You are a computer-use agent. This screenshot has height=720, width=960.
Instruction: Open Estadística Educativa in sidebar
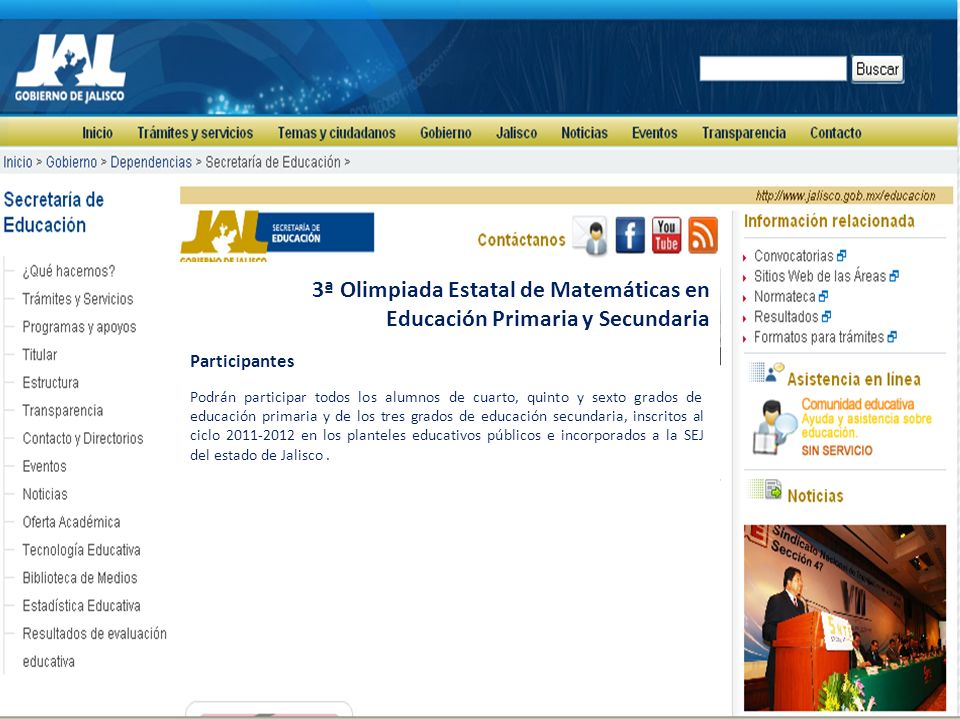point(81,606)
